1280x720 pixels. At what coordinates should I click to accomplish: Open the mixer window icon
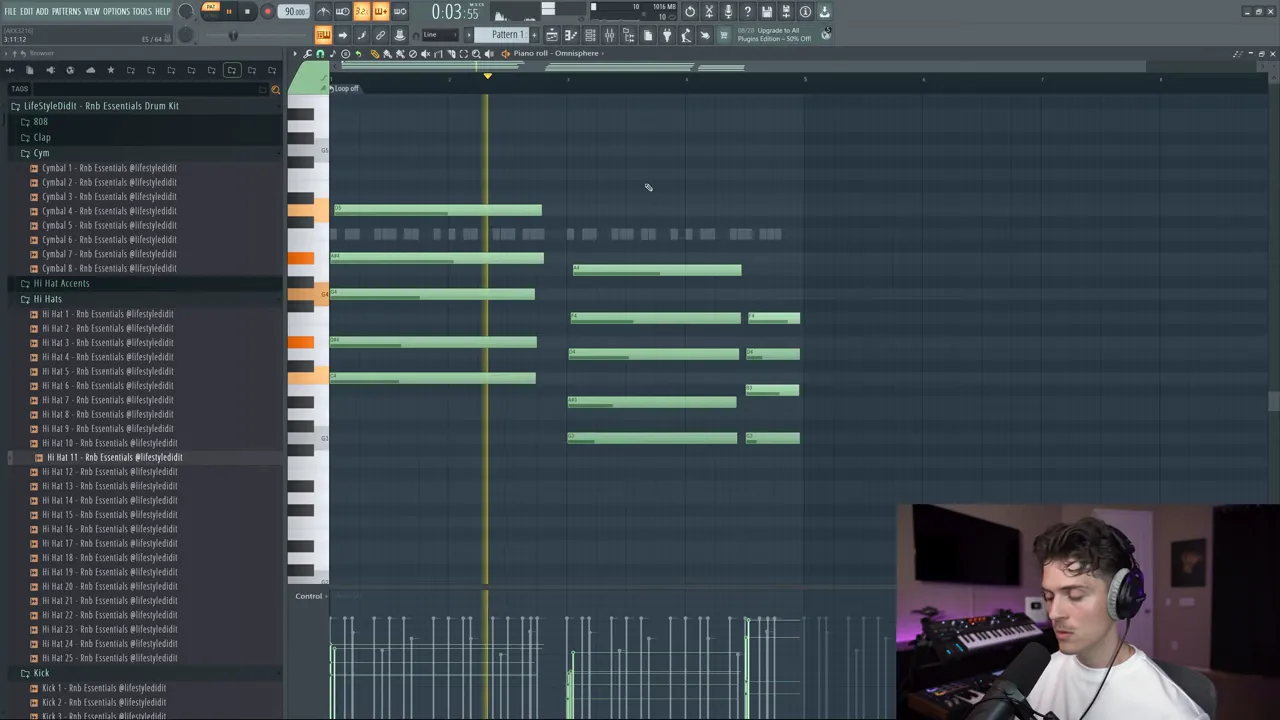[609, 36]
